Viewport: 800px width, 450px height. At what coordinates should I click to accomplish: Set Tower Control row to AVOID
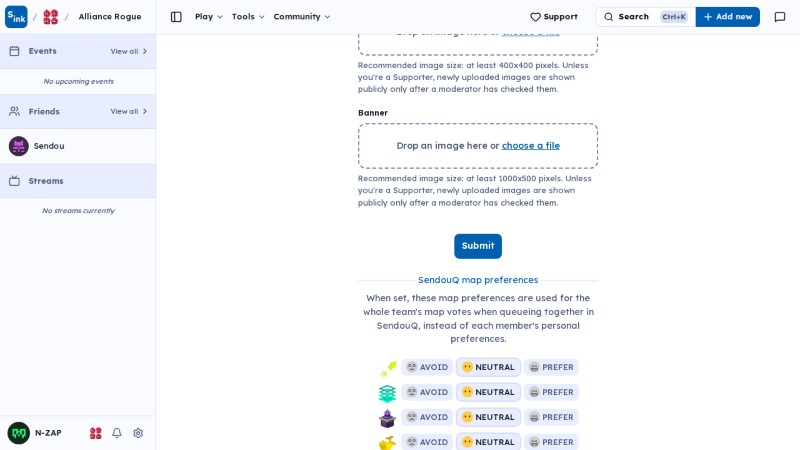pos(427,417)
